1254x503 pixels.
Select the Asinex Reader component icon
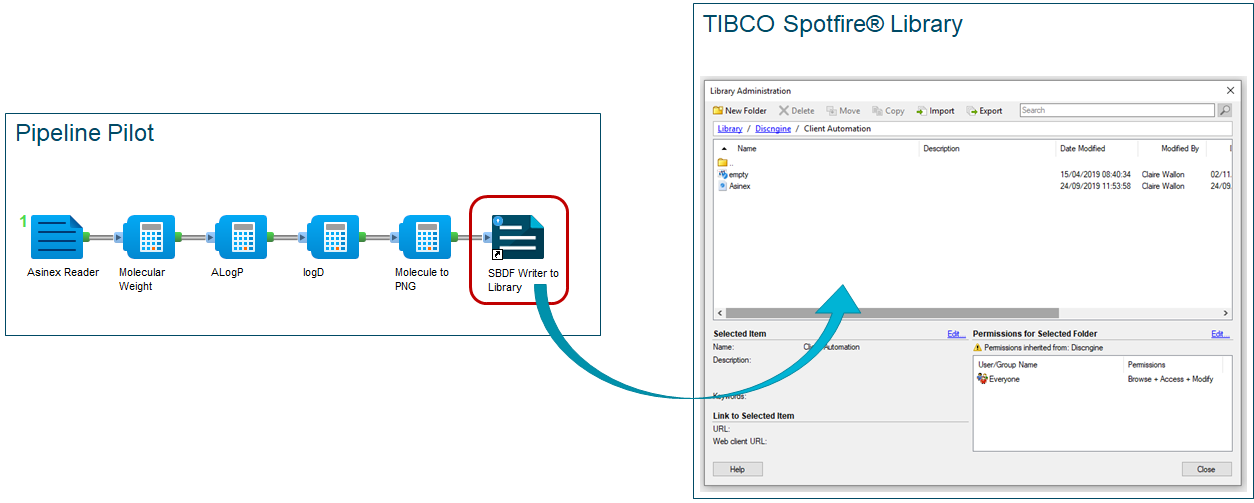coord(57,237)
